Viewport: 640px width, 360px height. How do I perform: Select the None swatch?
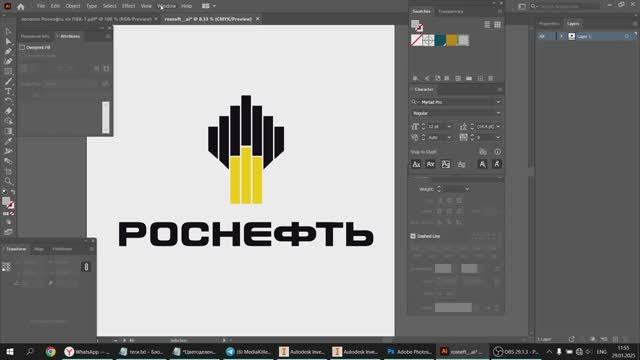click(x=417, y=40)
